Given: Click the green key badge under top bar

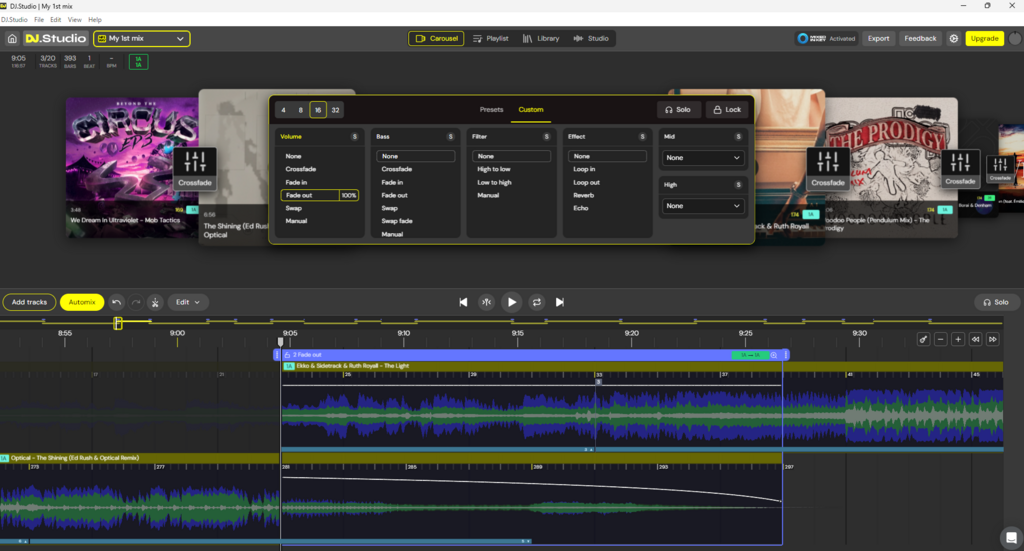Looking at the screenshot, I should 138,62.
